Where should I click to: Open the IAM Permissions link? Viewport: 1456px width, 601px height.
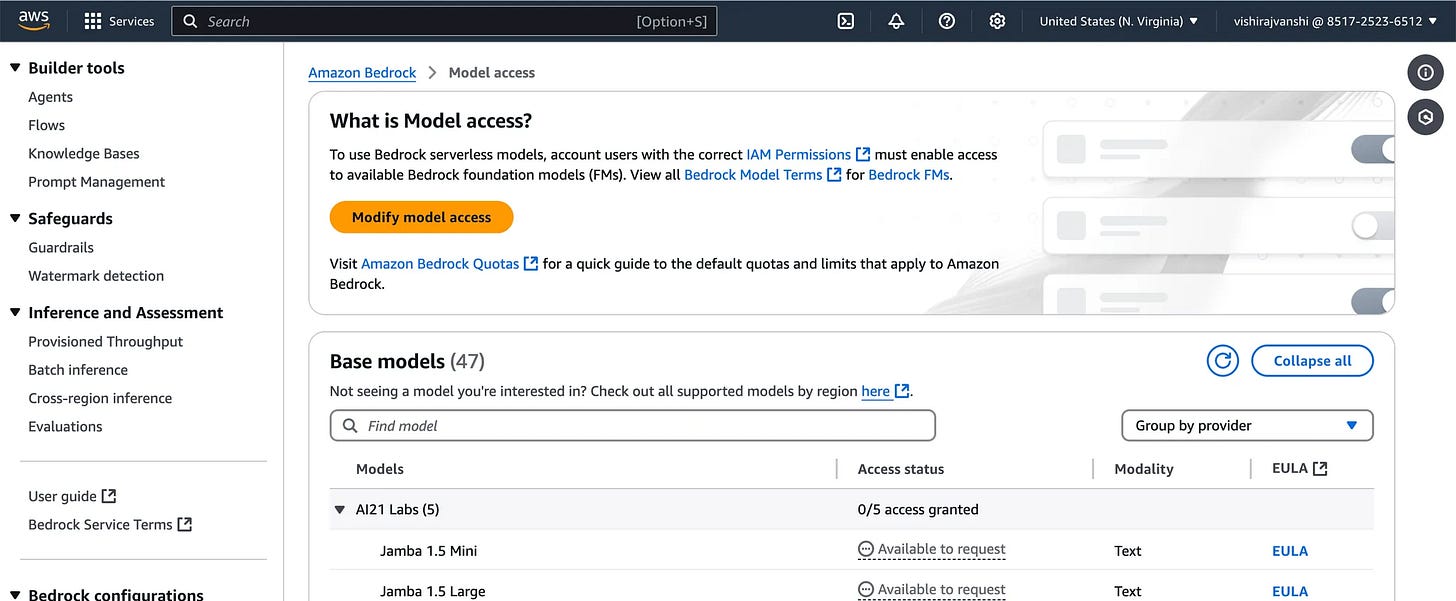[x=799, y=154]
